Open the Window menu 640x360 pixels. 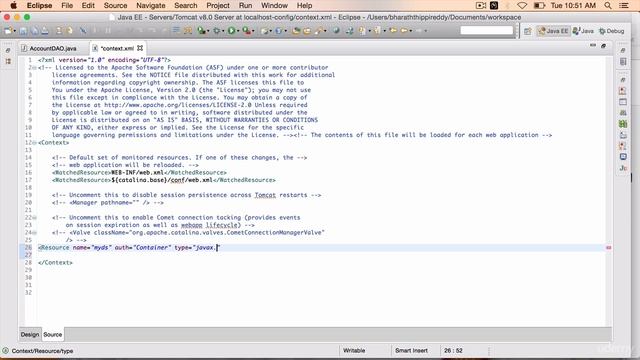coord(274,6)
